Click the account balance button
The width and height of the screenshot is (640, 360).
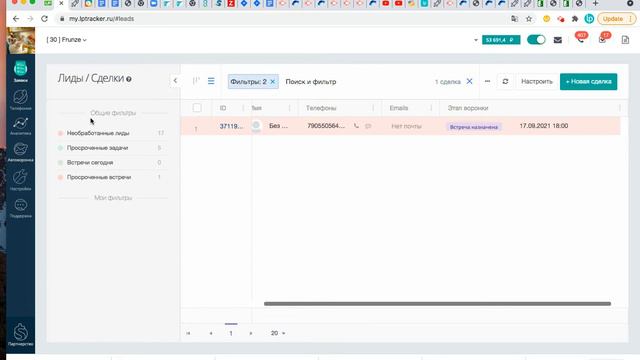[501, 40]
